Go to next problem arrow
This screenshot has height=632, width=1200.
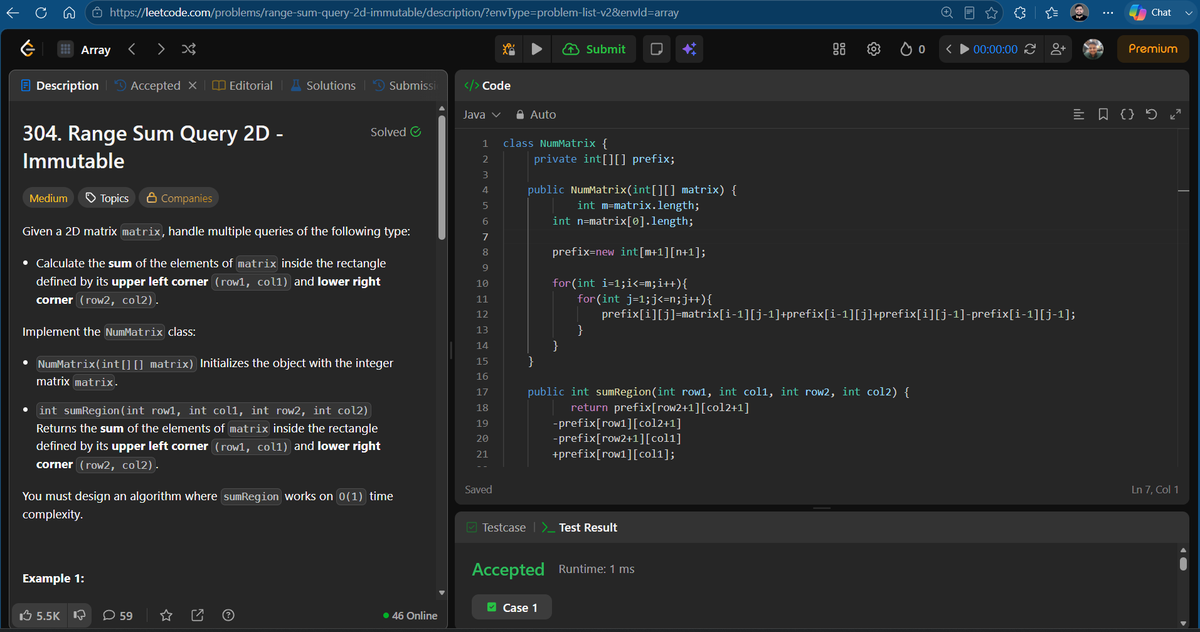(x=161, y=49)
